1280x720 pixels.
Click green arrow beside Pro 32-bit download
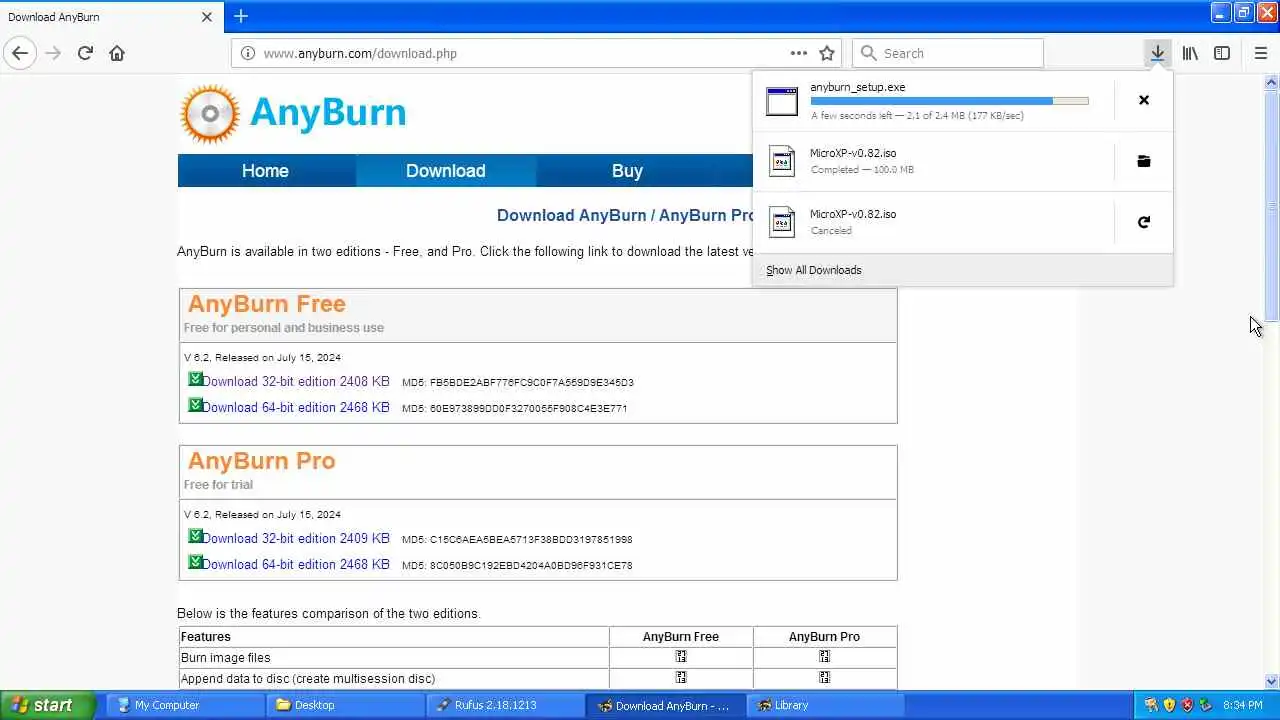pos(195,536)
